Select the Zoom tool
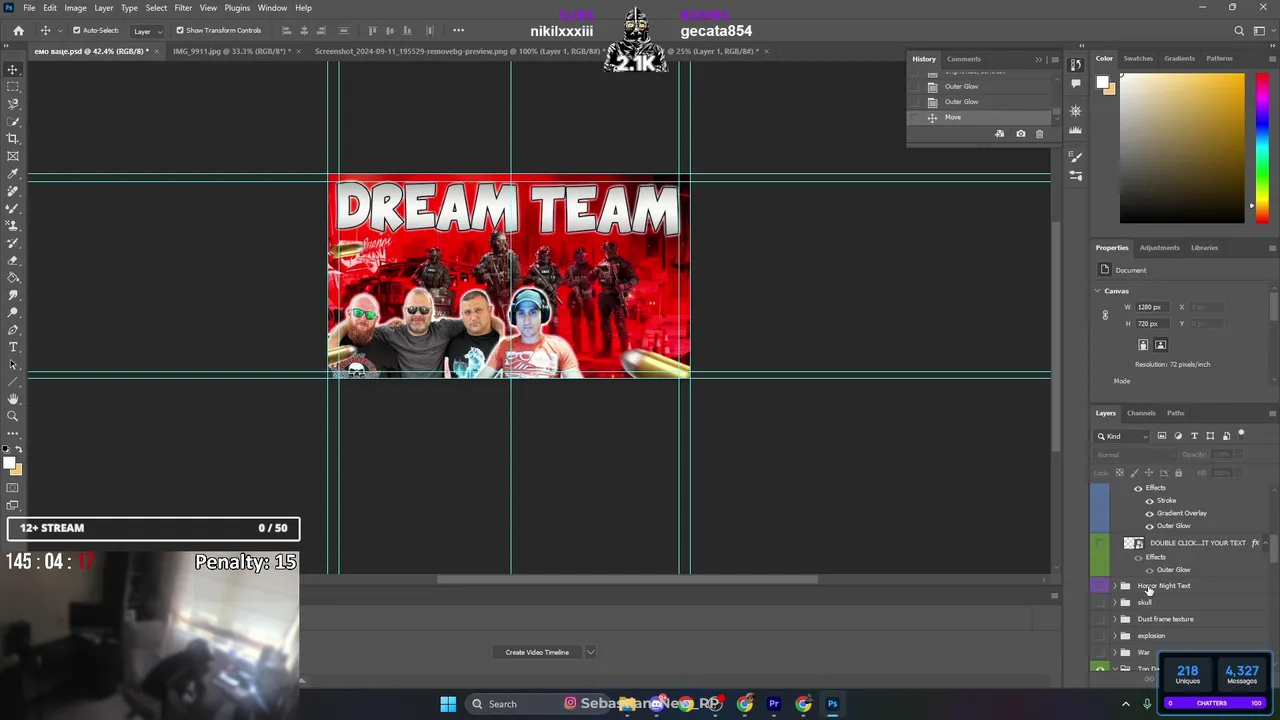Viewport: 1280px width, 720px height. click(x=13, y=416)
